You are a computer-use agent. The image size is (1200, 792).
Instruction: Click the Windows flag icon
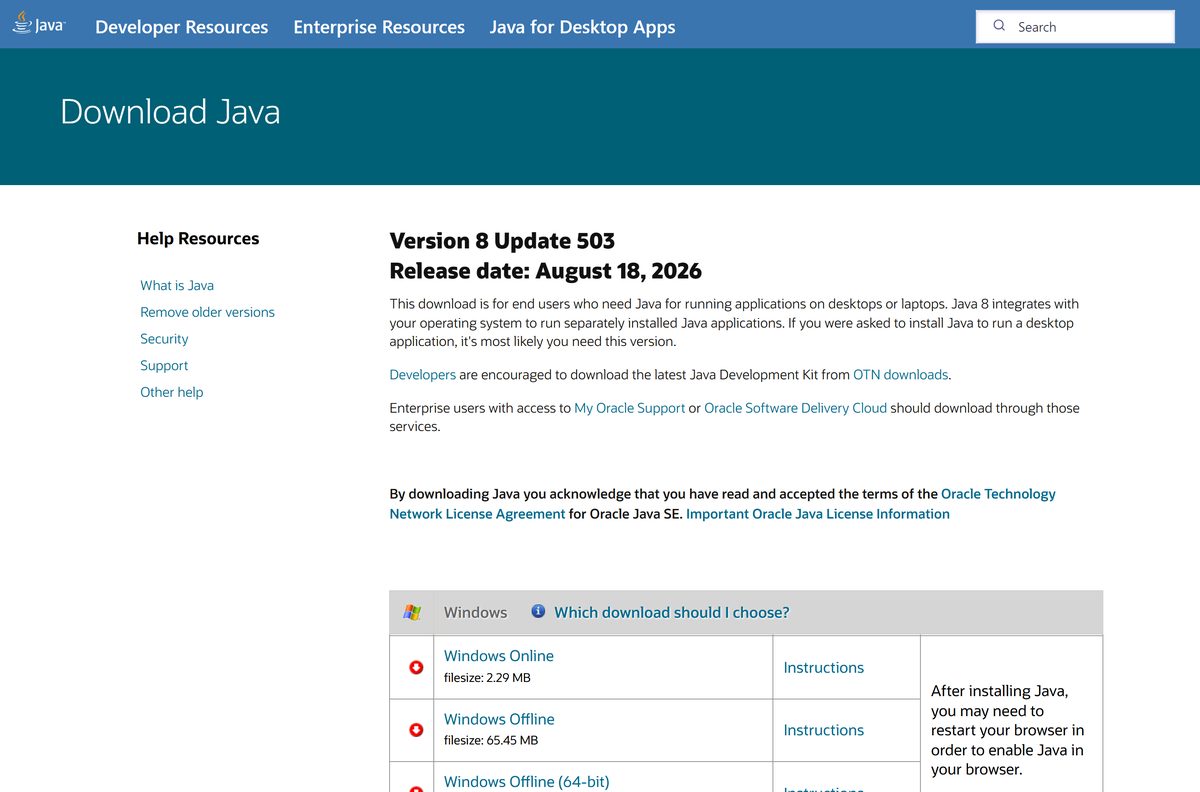412,612
